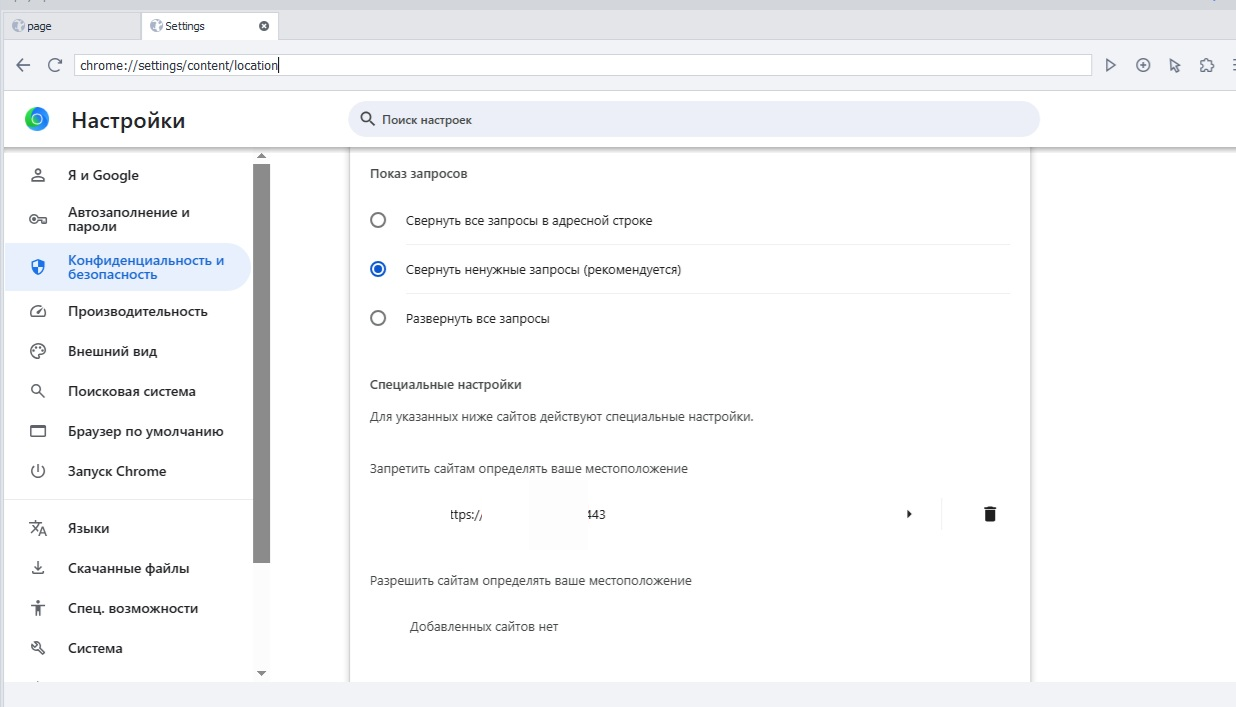1236x707 pixels.
Task: Reload the current settings page
Action: click(x=55, y=65)
